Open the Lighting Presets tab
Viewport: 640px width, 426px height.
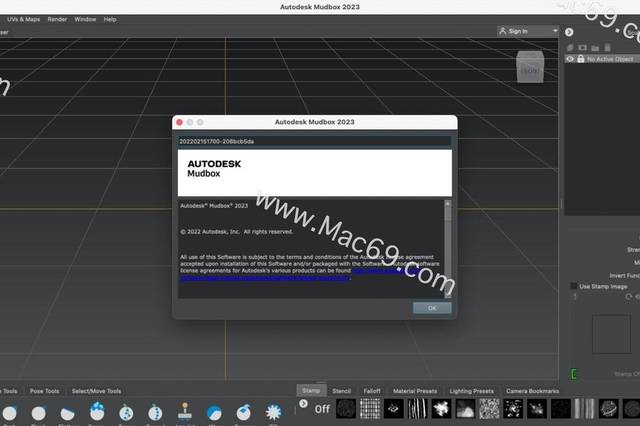point(471,391)
